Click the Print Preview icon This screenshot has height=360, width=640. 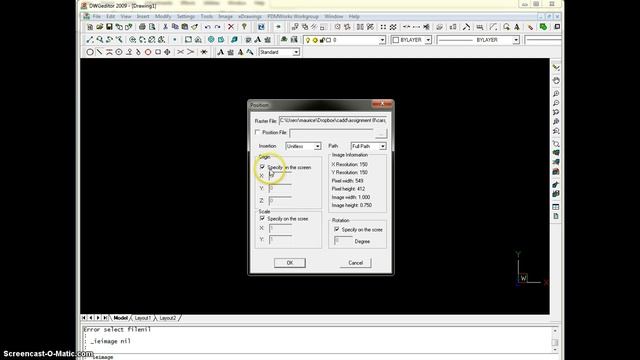coord(152,27)
